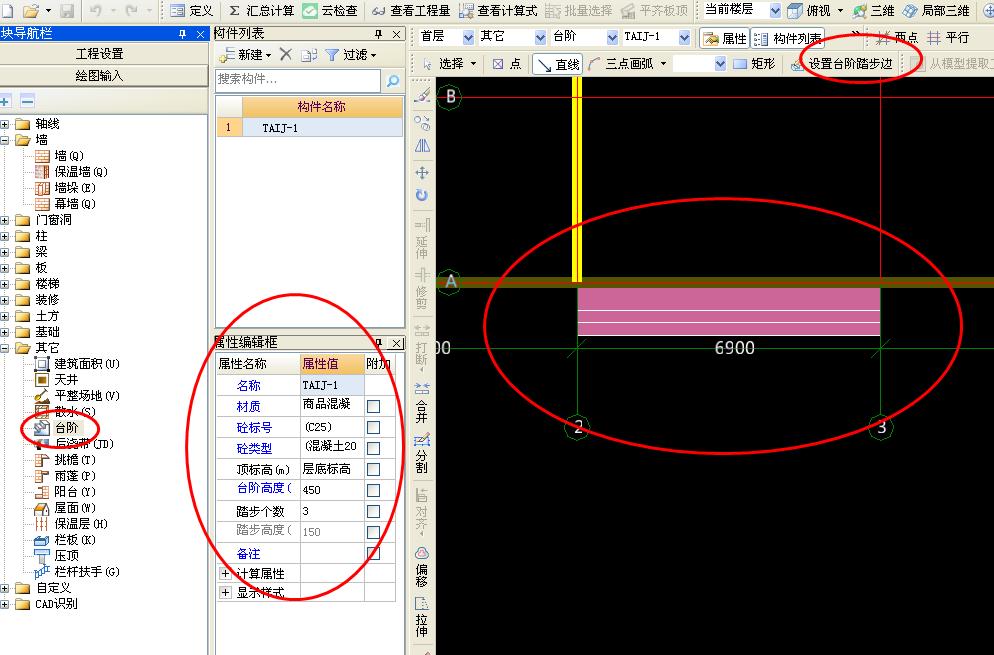The height and width of the screenshot is (655, 994).
Task: Open the TAIJ-1 component dropdown
Action: pyautogui.click(x=684, y=37)
